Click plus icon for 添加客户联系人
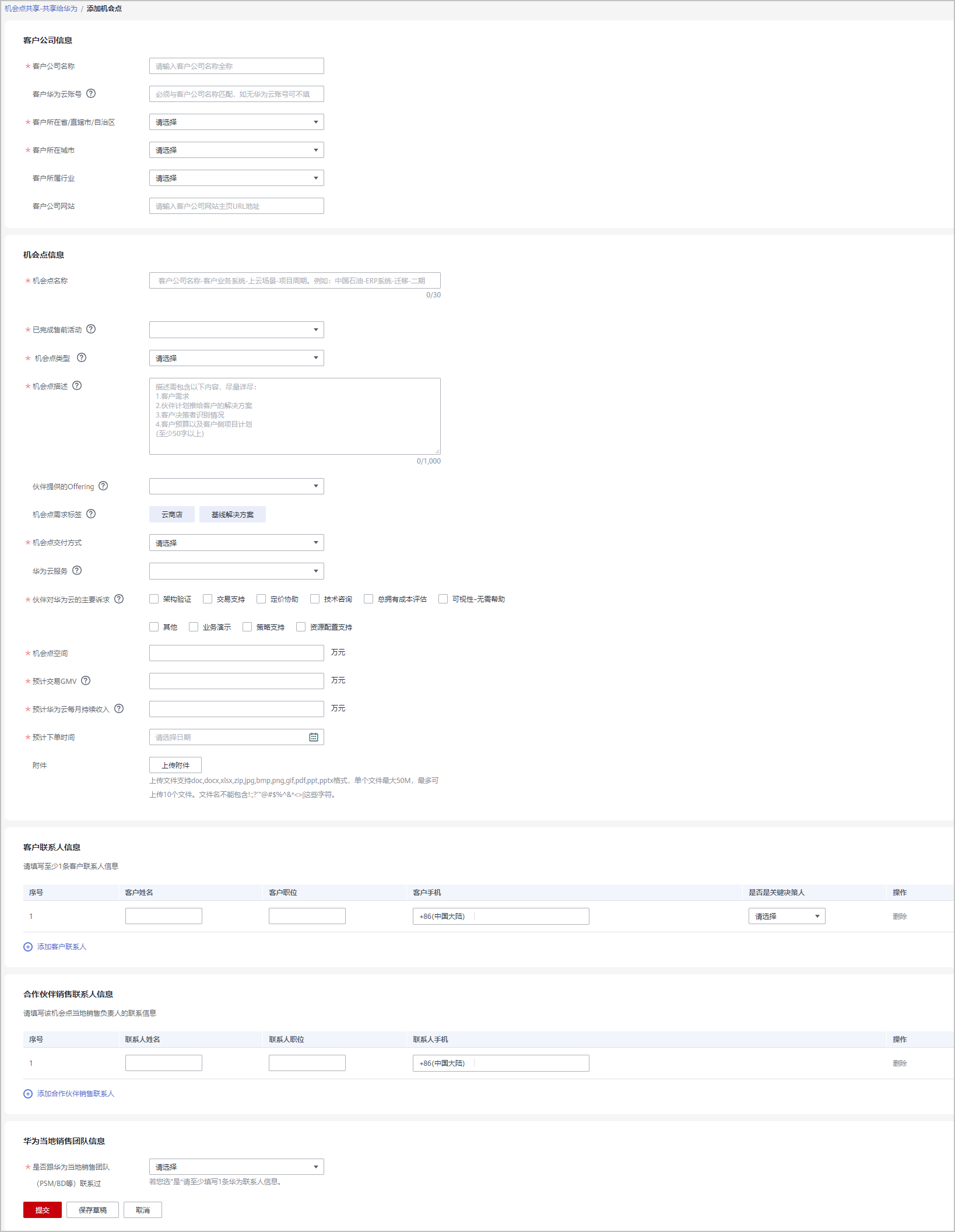The height and width of the screenshot is (1232, 955). pyautogui.click(x=28, y=947)
